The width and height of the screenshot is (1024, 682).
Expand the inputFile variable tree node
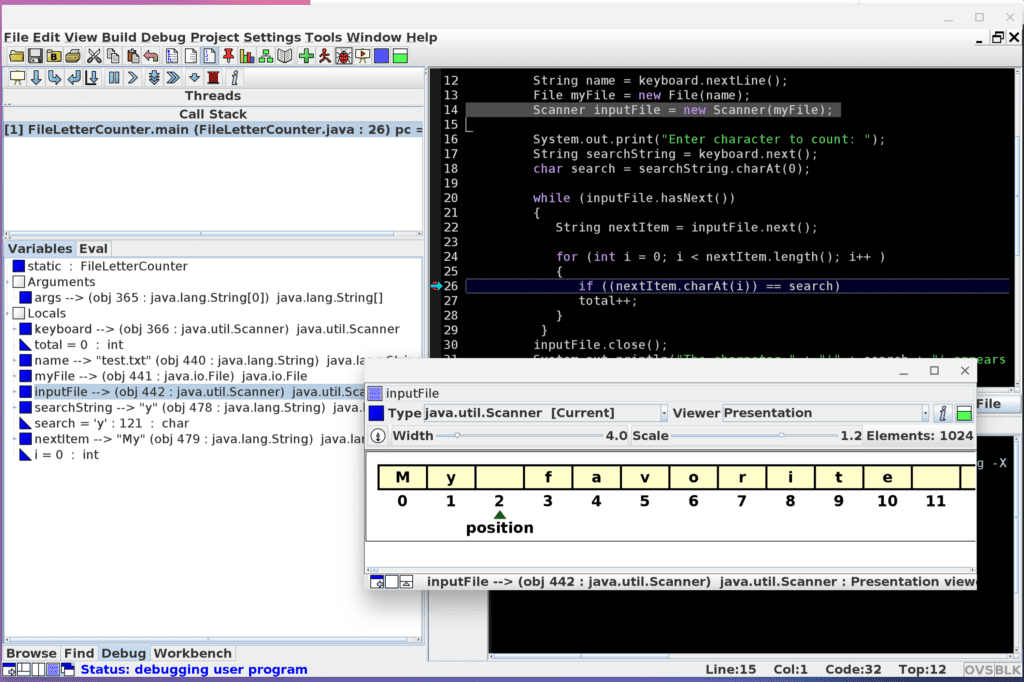coord(14,392)
